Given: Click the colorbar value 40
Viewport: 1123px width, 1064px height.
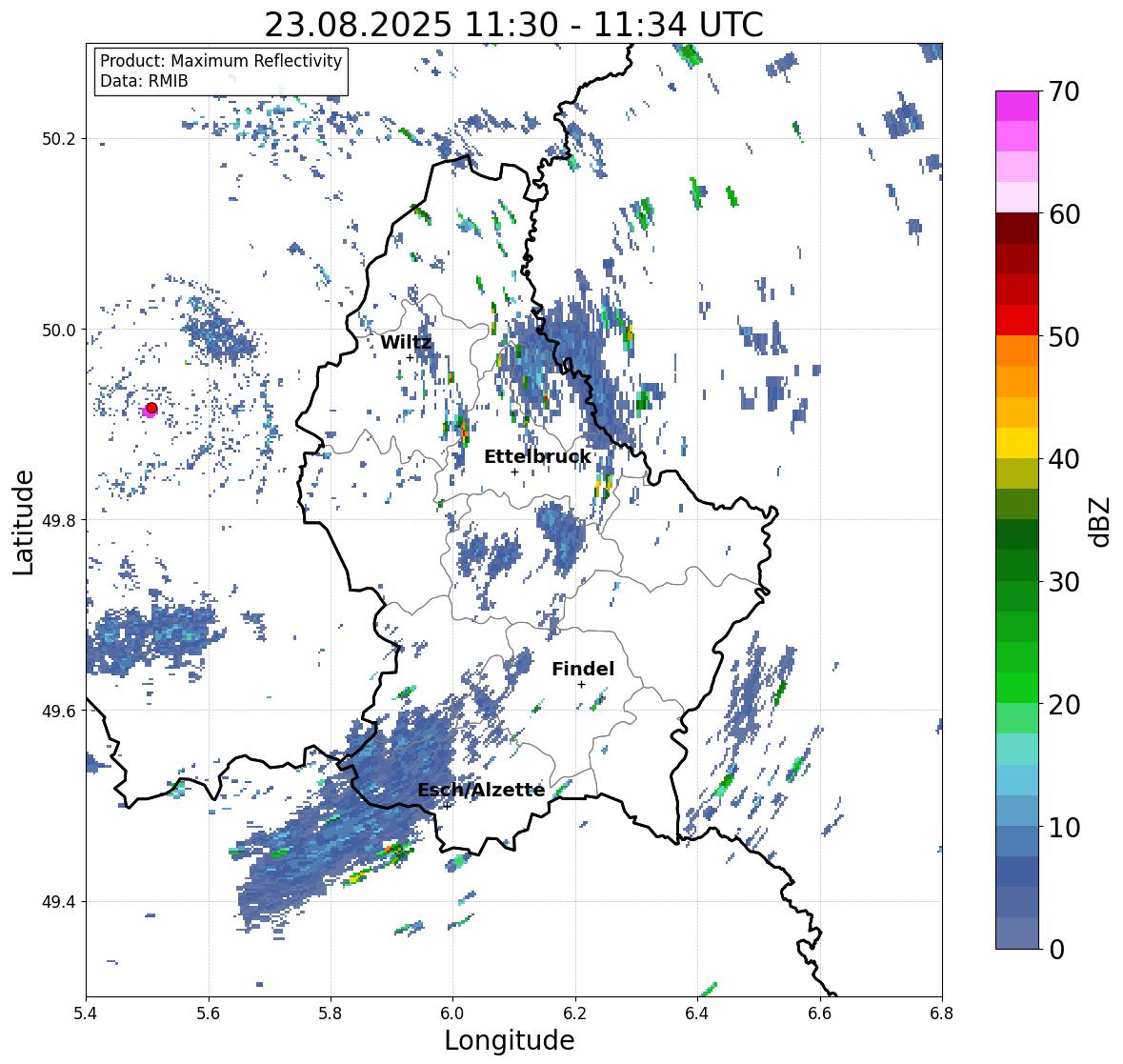Looking at the screenshot, I should [x=1064, y=459].
